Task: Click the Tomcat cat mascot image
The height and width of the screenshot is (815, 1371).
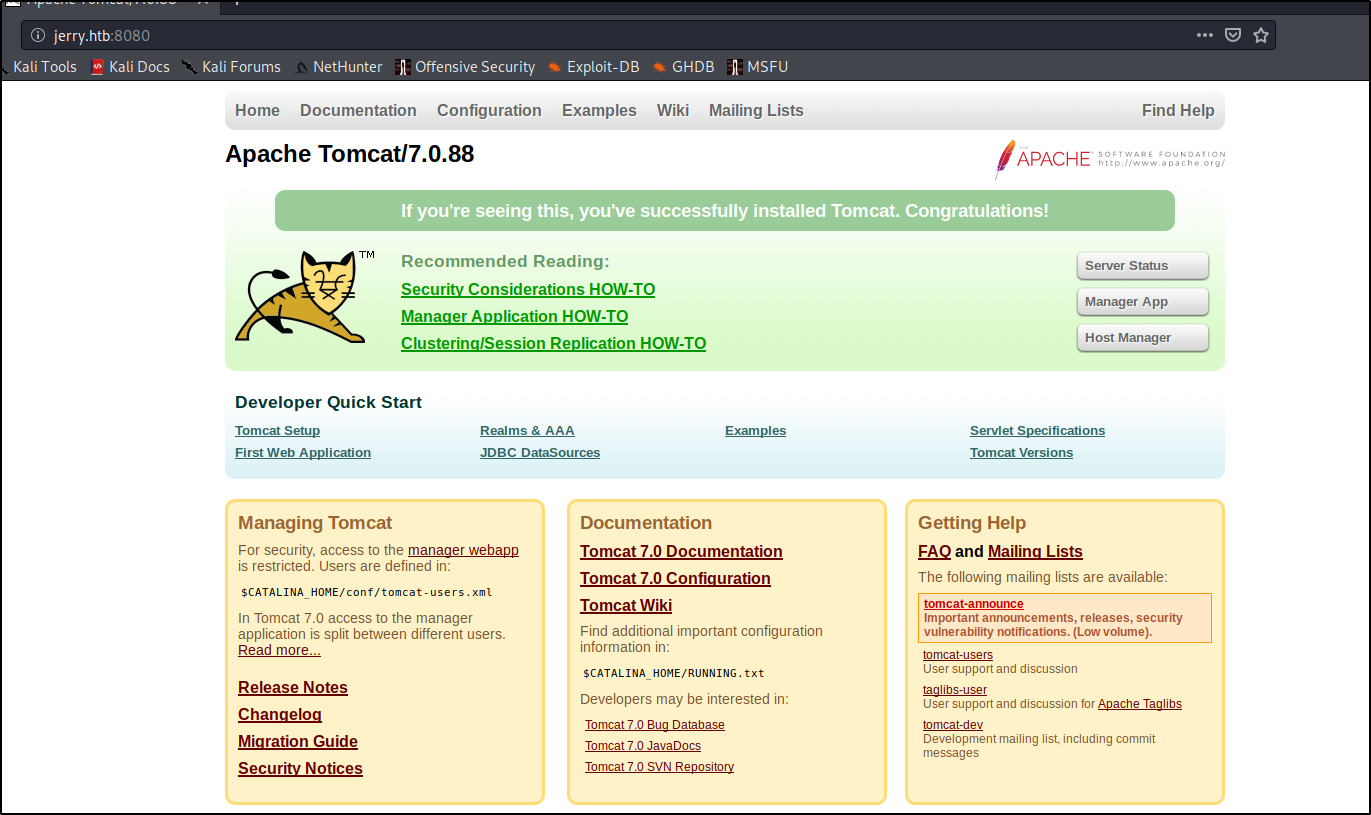Action: pyautogui.click(x=306, y=297)
